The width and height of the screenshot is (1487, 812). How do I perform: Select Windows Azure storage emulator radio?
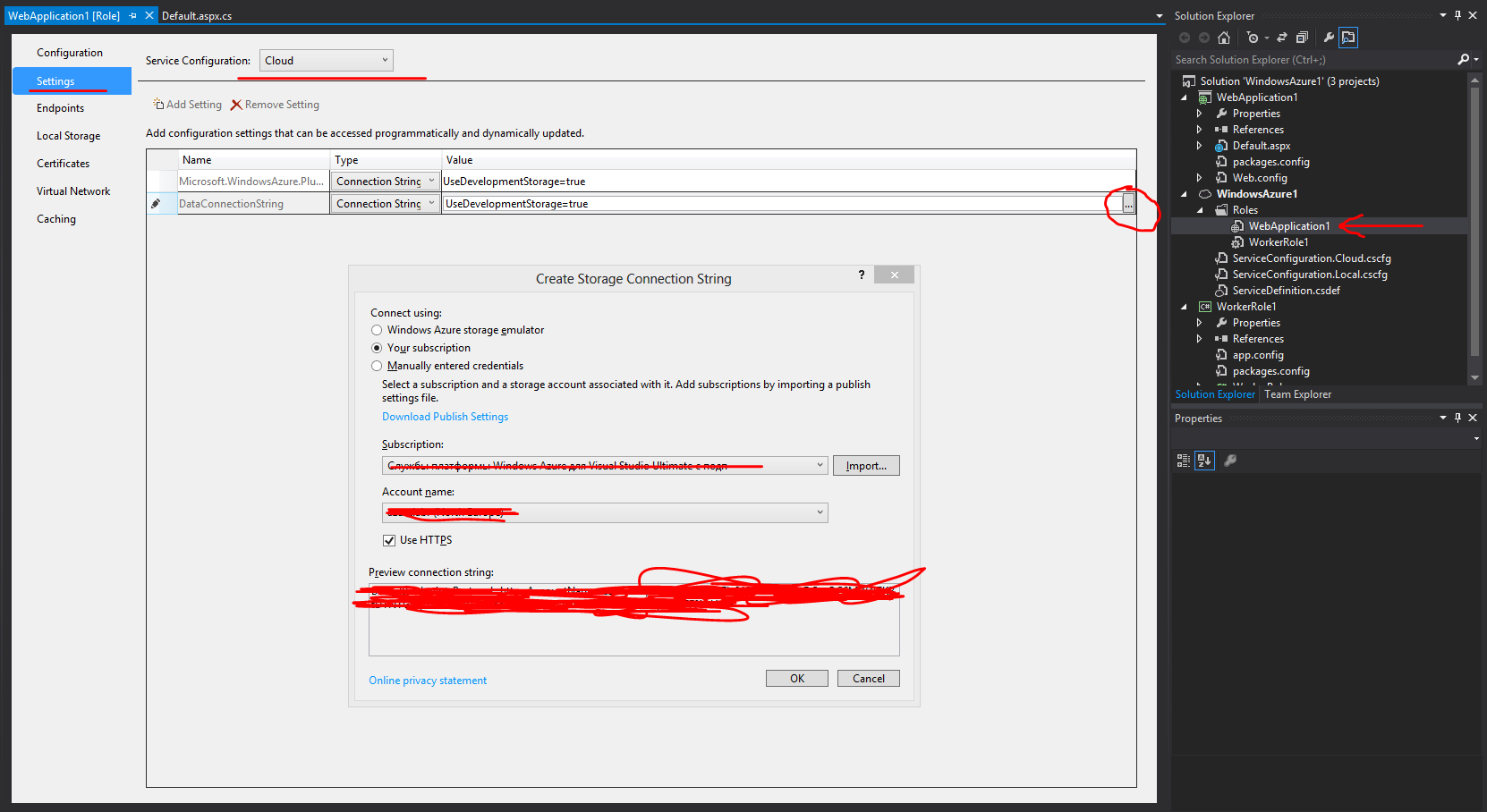pos(377,330)
